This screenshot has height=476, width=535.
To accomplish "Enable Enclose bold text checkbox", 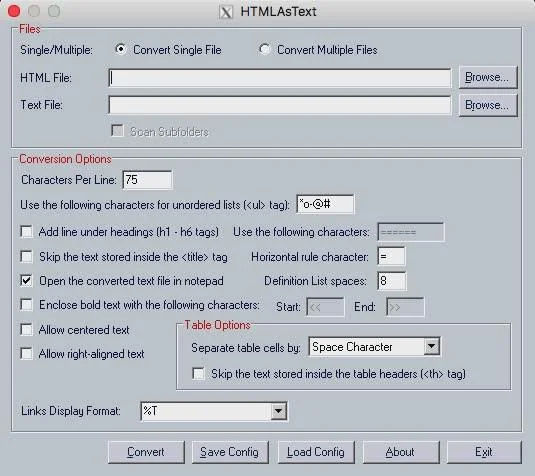I will point(27,305).
